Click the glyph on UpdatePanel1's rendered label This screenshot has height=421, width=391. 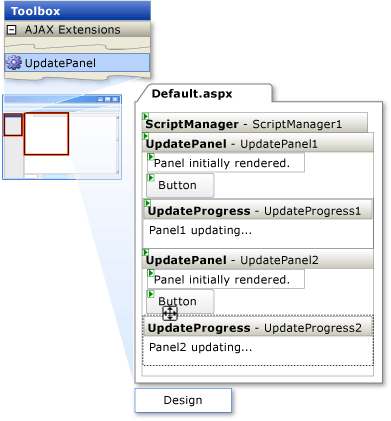(151, 157)
